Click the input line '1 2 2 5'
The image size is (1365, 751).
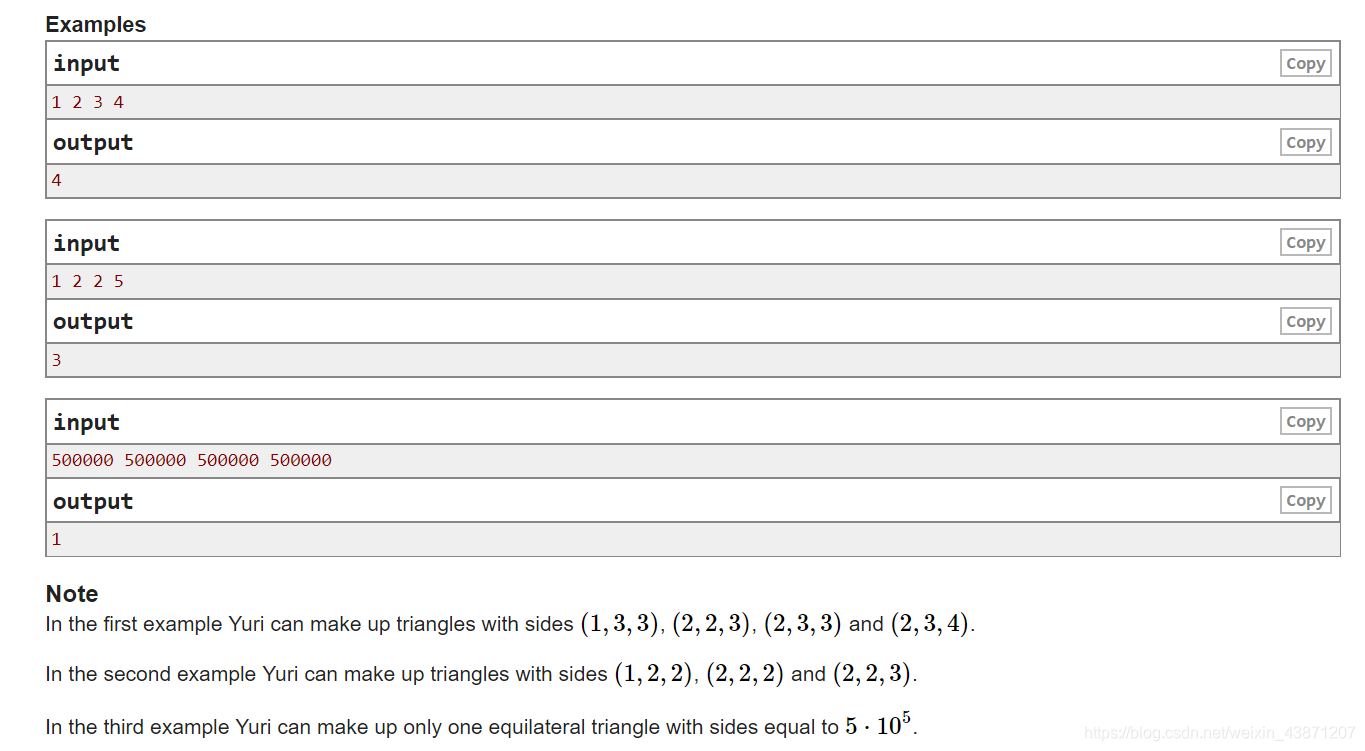[x=86, y=280]
